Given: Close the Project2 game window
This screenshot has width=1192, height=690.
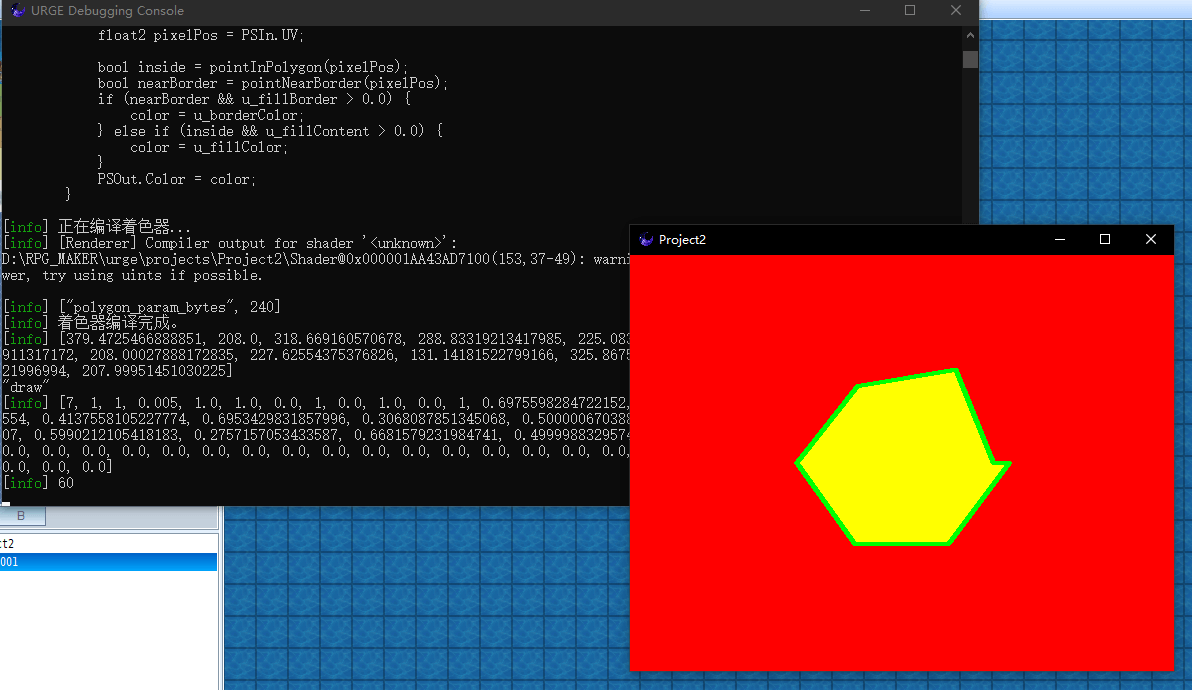Looking at the screenshot, I should click(1151, 240).
